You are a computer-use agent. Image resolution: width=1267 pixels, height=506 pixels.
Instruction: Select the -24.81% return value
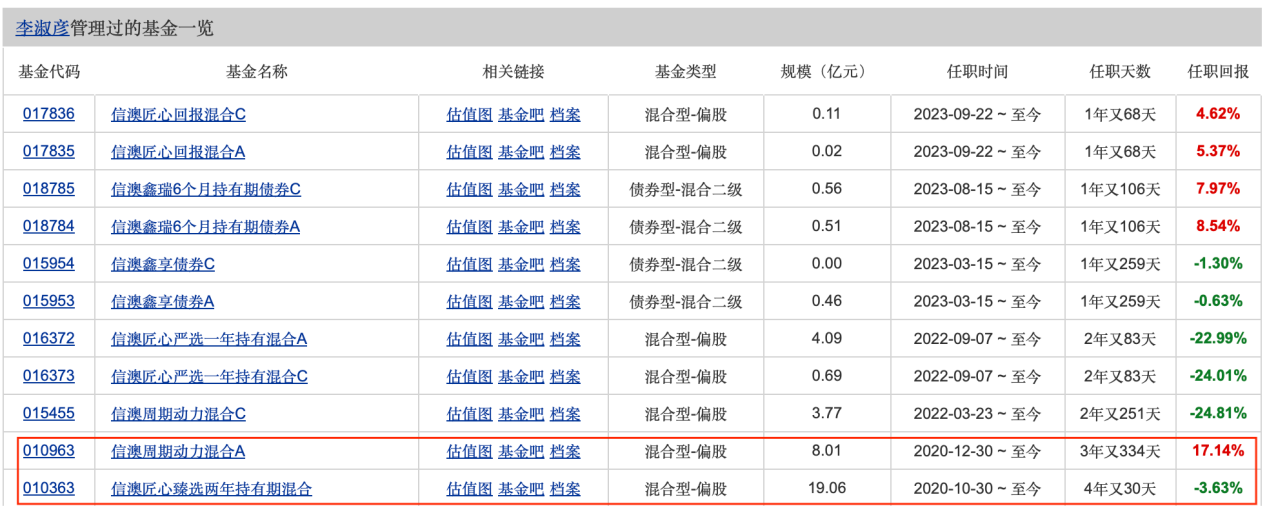[1218, 414]
